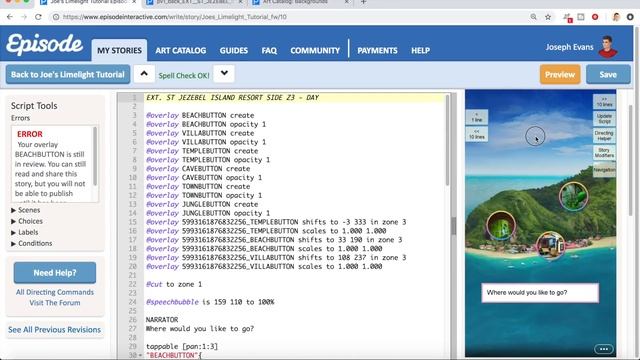Viewport: 640px width, 360px height.
Task: Tap the jungle overlay button in preview
Action: coord(573,196)
